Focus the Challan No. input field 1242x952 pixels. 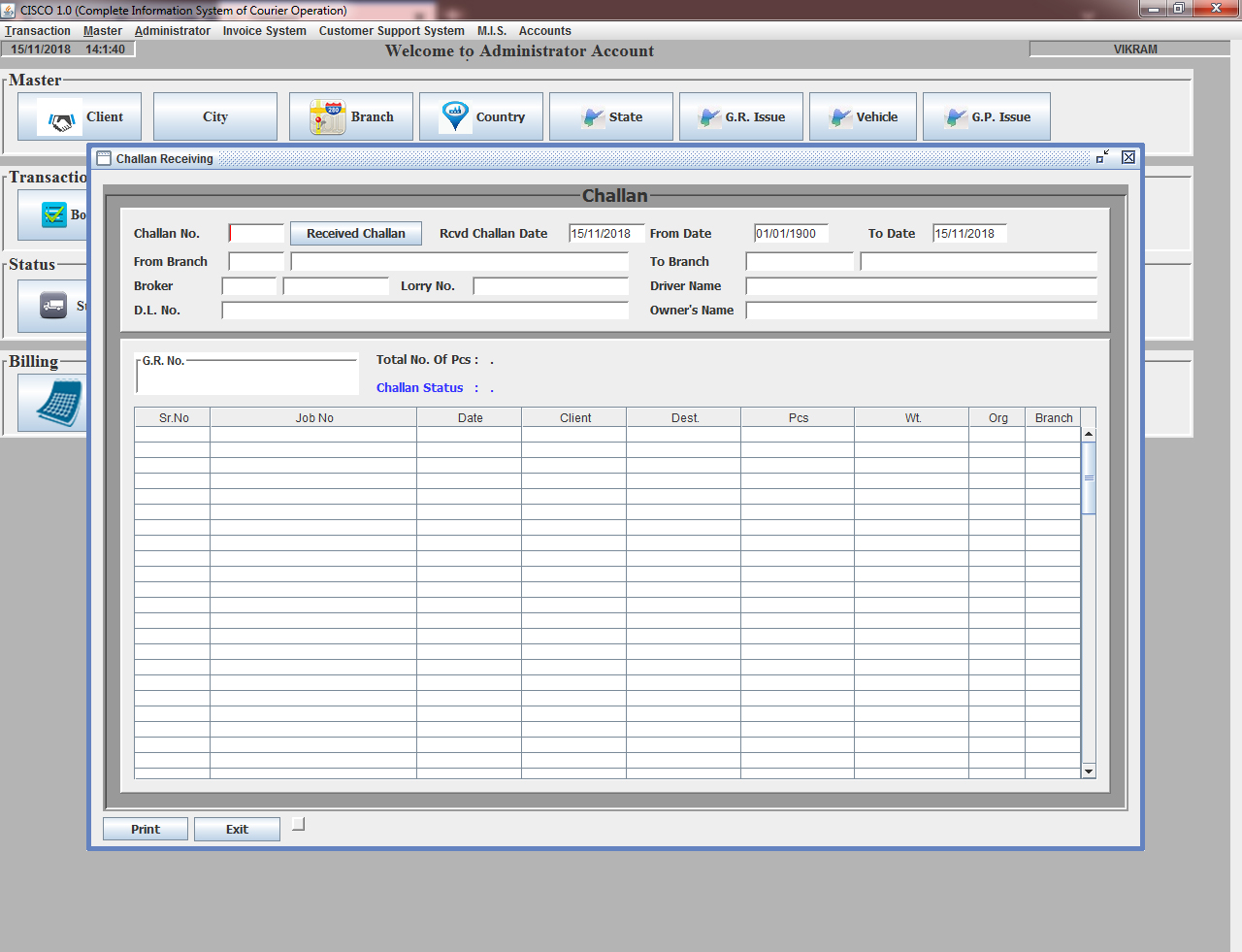[x=256, y=234]
